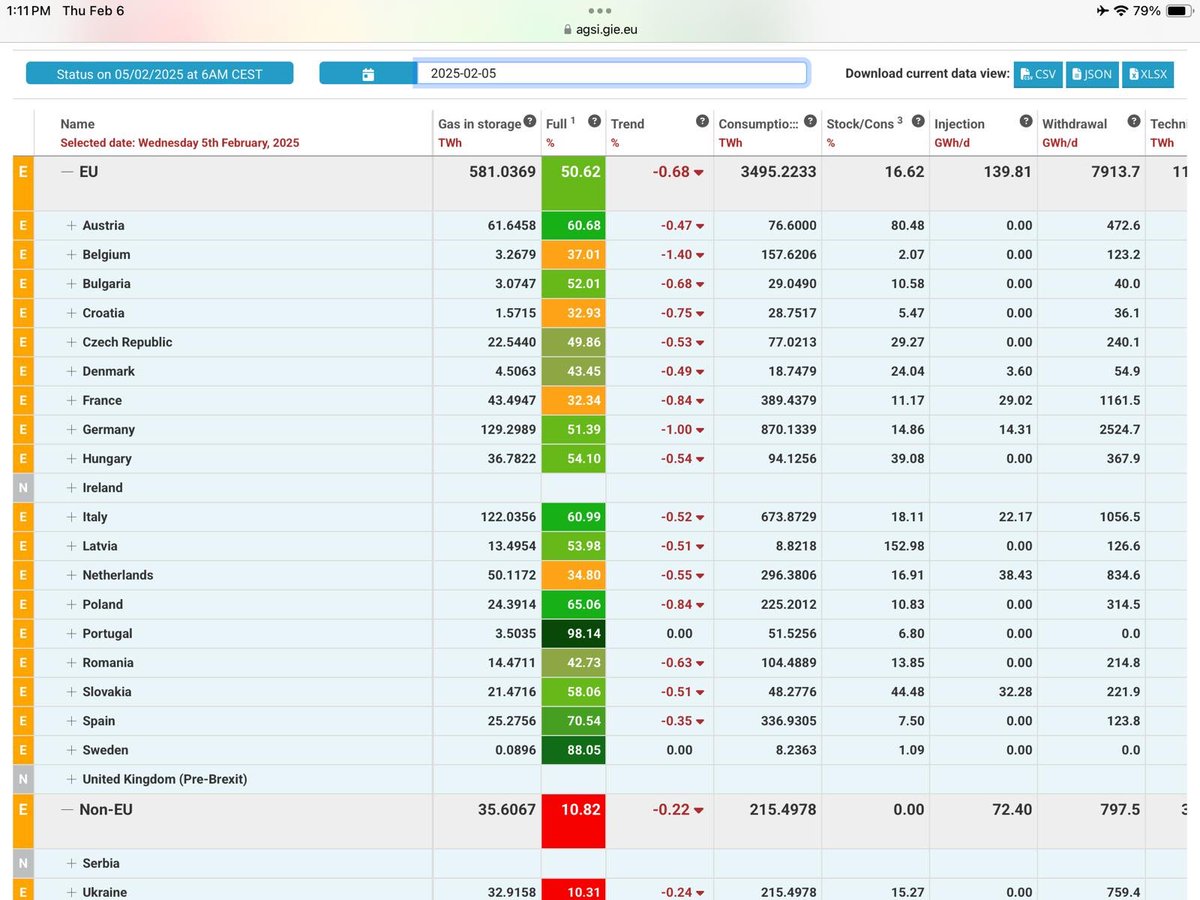The image size is (1200, 900).
Task: Click the Status on 05/02/2025 button
Action: (x=160, y=74)
